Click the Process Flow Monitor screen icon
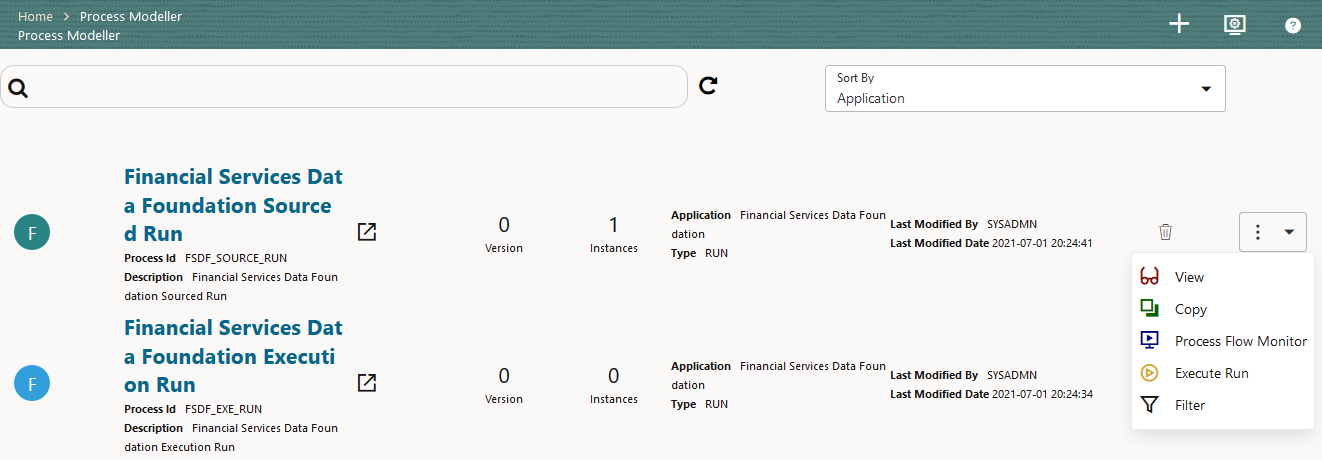The image size is (1322, 460). click(1149, 341)
